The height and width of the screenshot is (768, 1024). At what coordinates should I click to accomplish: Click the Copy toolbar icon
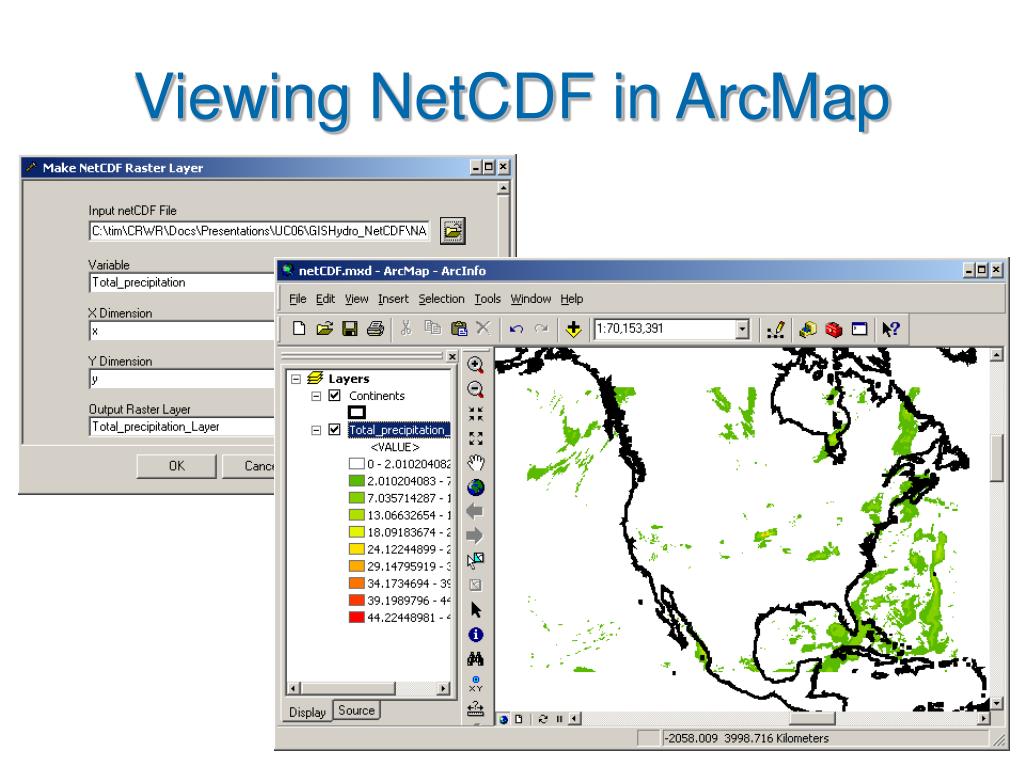(x=432, y=328)
